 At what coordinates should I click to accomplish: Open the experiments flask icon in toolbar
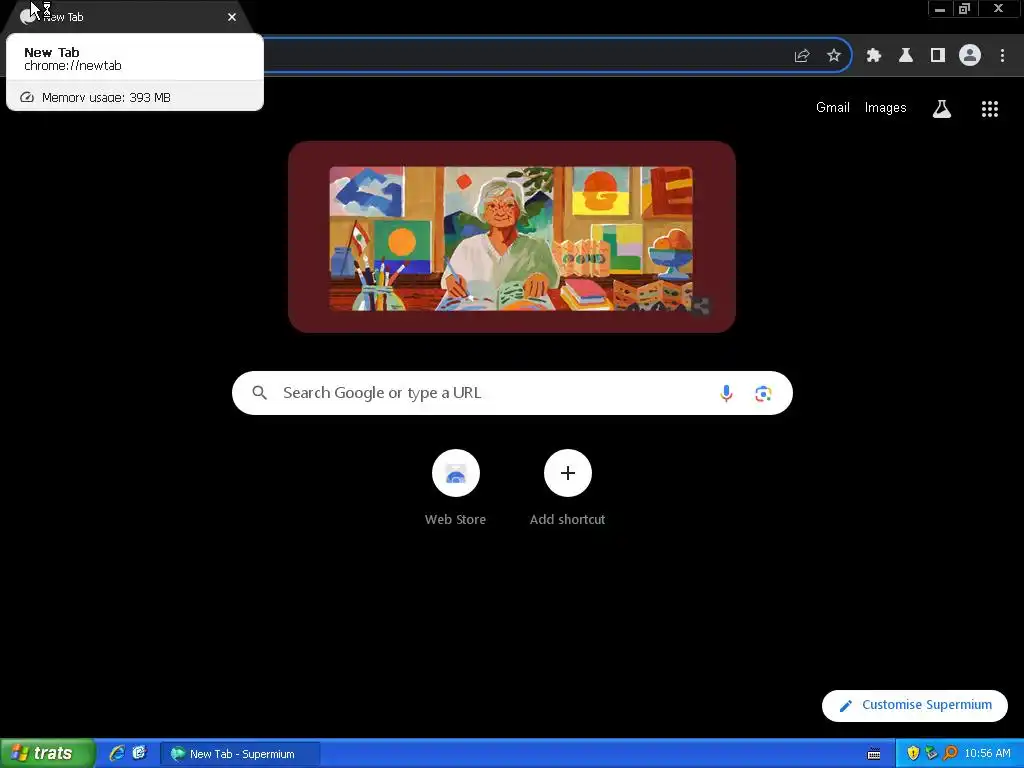pyautogui.click(x=906, y=56)
